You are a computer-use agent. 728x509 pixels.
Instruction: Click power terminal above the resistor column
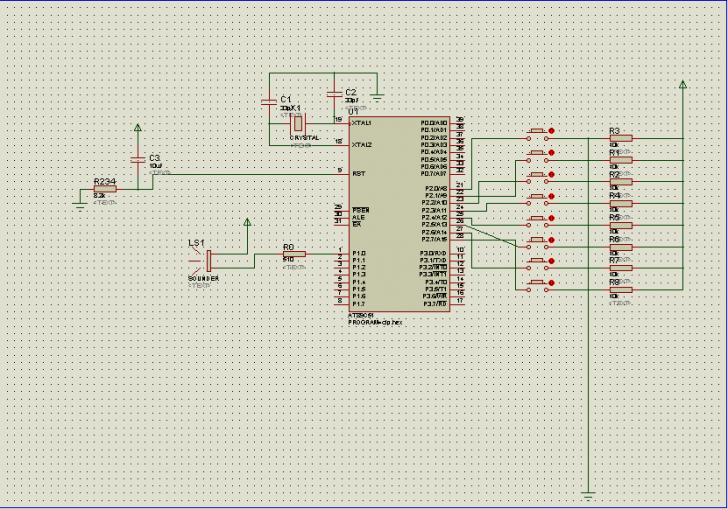click(682, 84)
